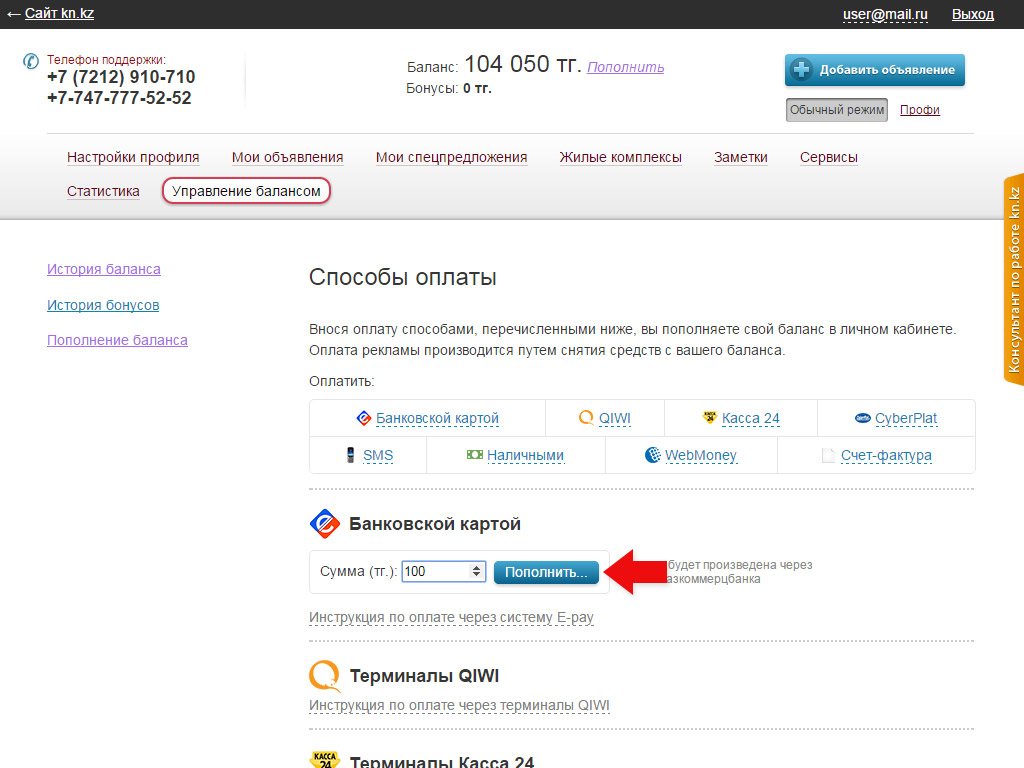Click the Сумма amount input field
1024x768 pixels.
435,571
